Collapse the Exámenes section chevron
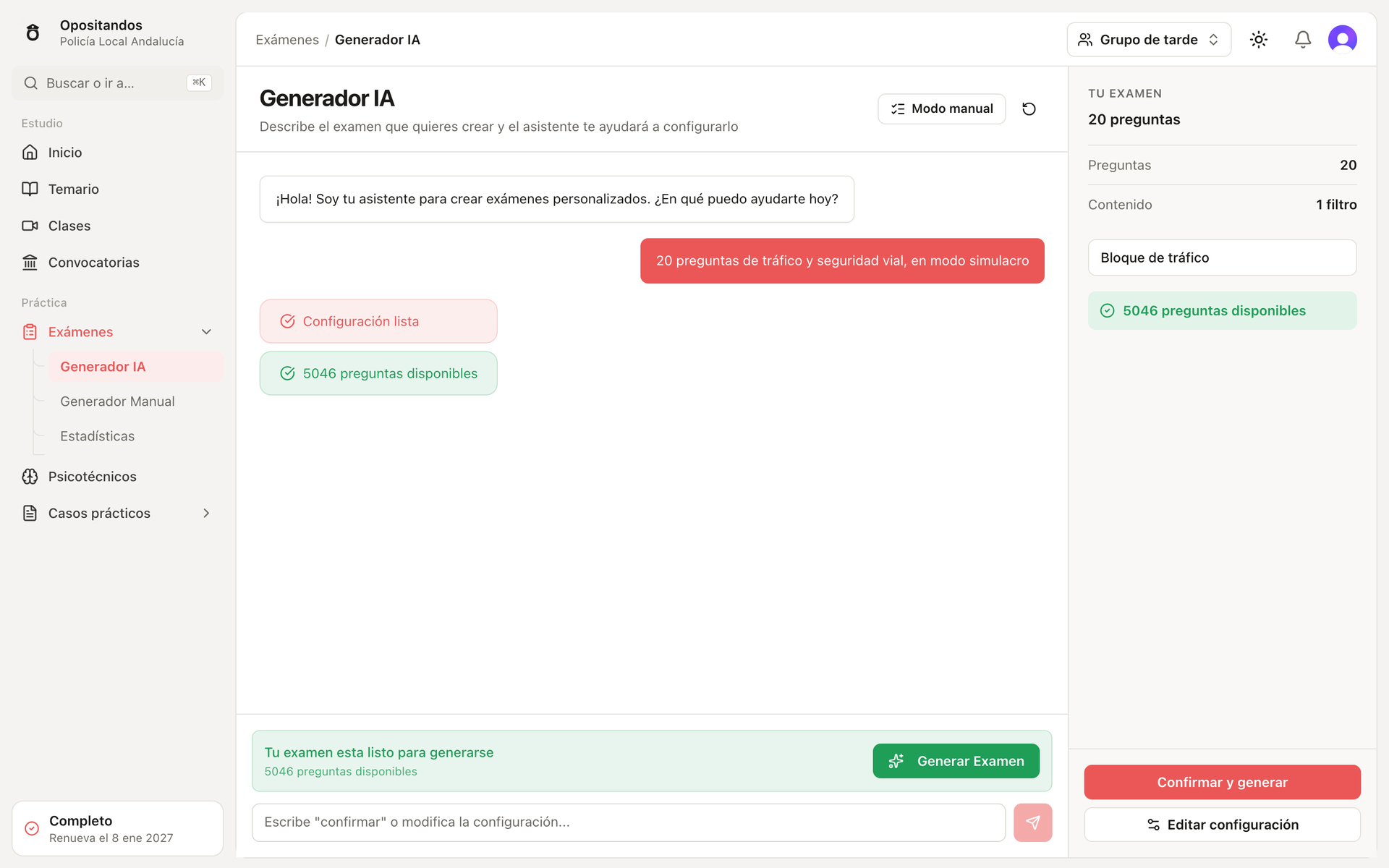 (x=206, y=332)
